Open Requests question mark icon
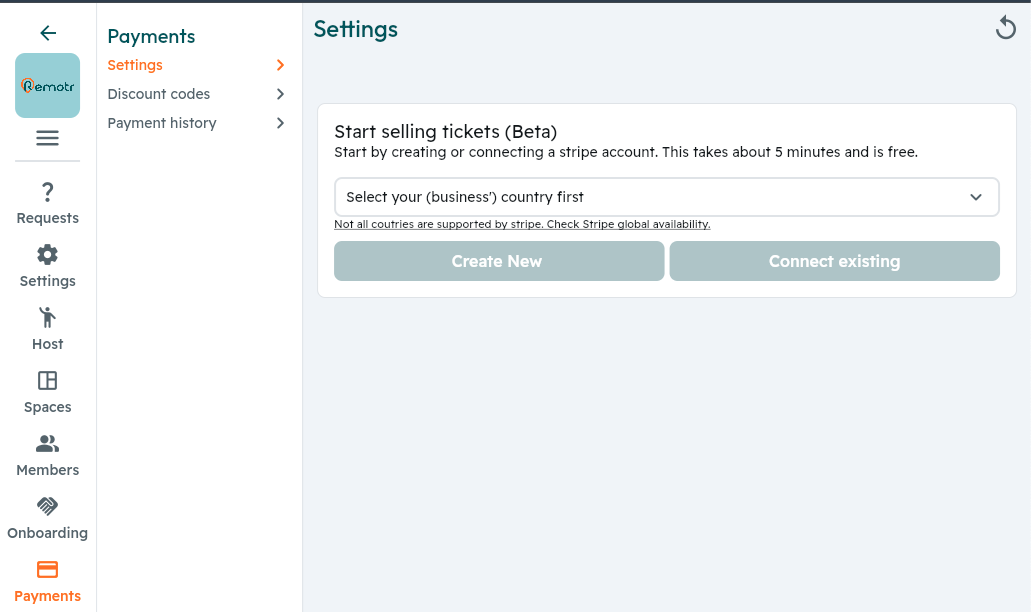 [47, 192]
